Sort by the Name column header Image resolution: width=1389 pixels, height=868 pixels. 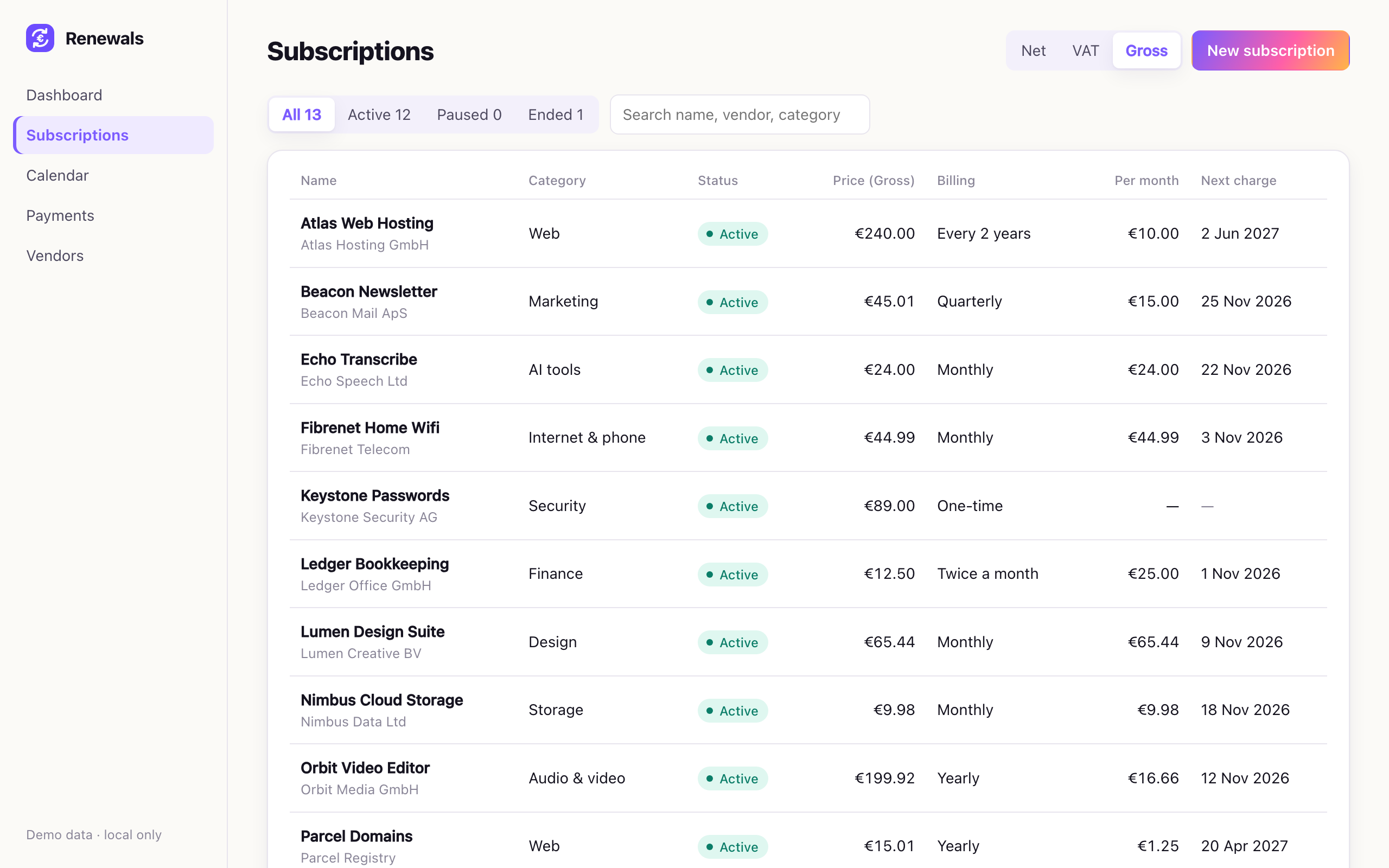coord(318,180)
